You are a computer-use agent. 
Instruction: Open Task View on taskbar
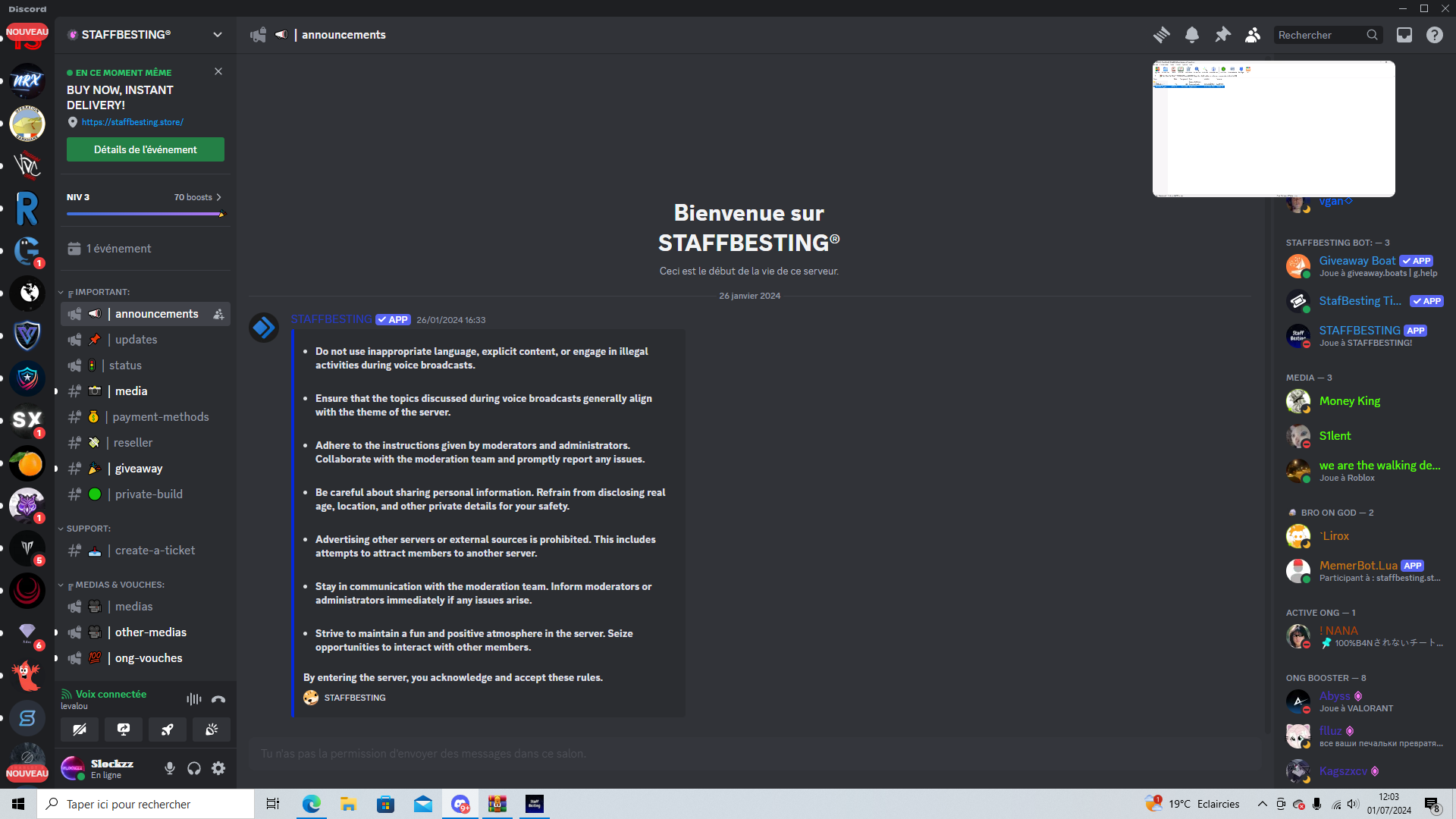pyautogui.click(x=273, y=804)
